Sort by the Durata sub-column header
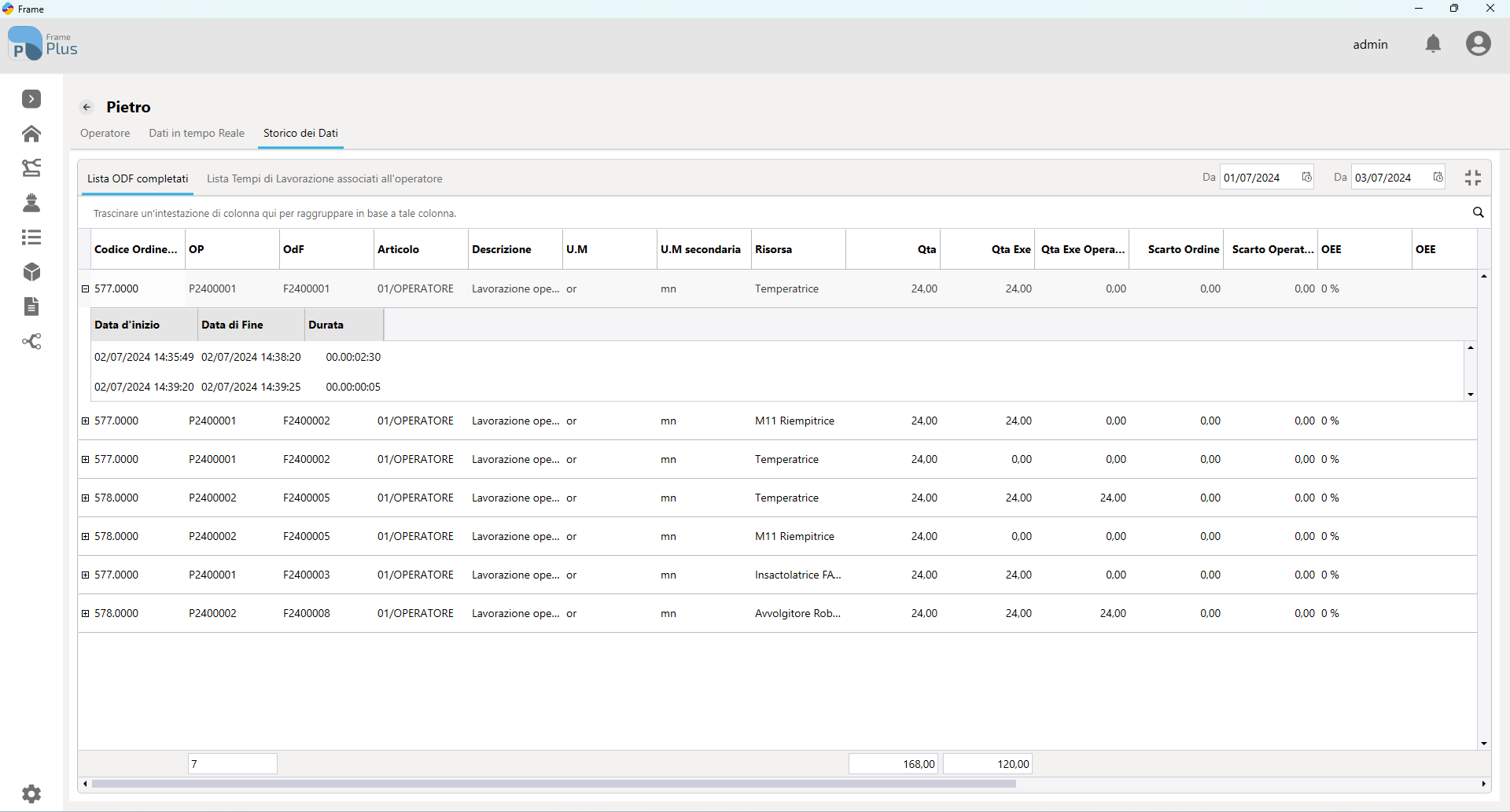The width and height of the screenshot is (1510, 812). (344, 325)
